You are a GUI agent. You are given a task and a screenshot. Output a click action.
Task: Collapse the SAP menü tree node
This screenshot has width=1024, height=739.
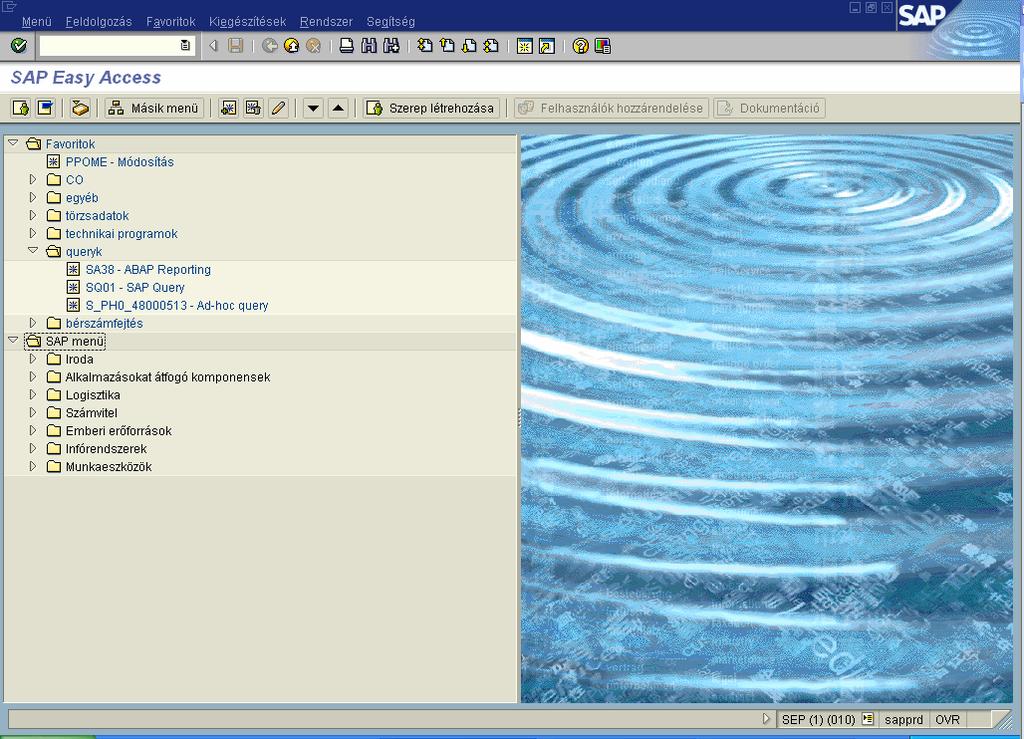pyautogui.click(x=13, y=340)
